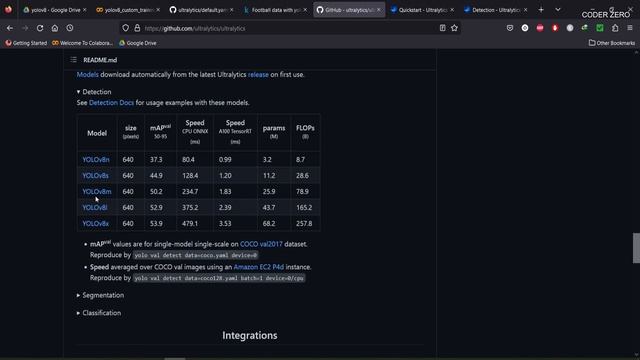The image size is (640, 360).
Task: Open the YOLOv8m model link
Action: pyautogui.click(x=97, y=191)
